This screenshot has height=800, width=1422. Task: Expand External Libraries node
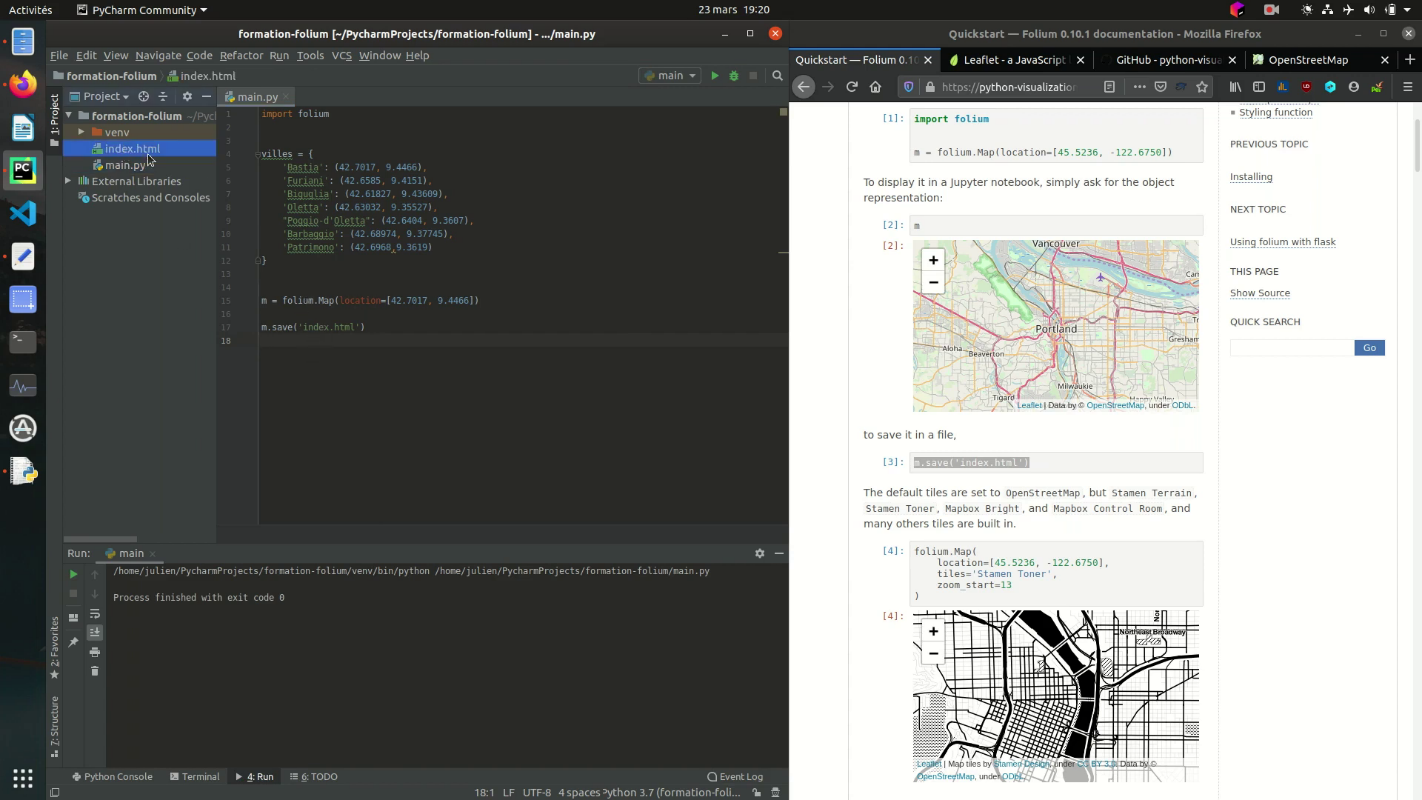click(69, 181)
